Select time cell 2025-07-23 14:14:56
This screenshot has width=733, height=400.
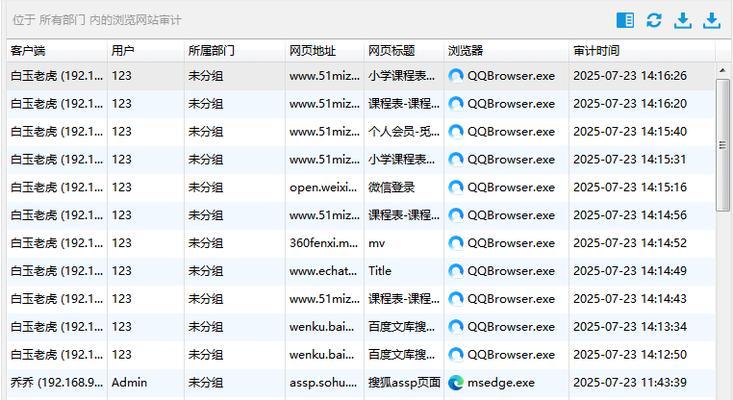[x=630, y=215]
